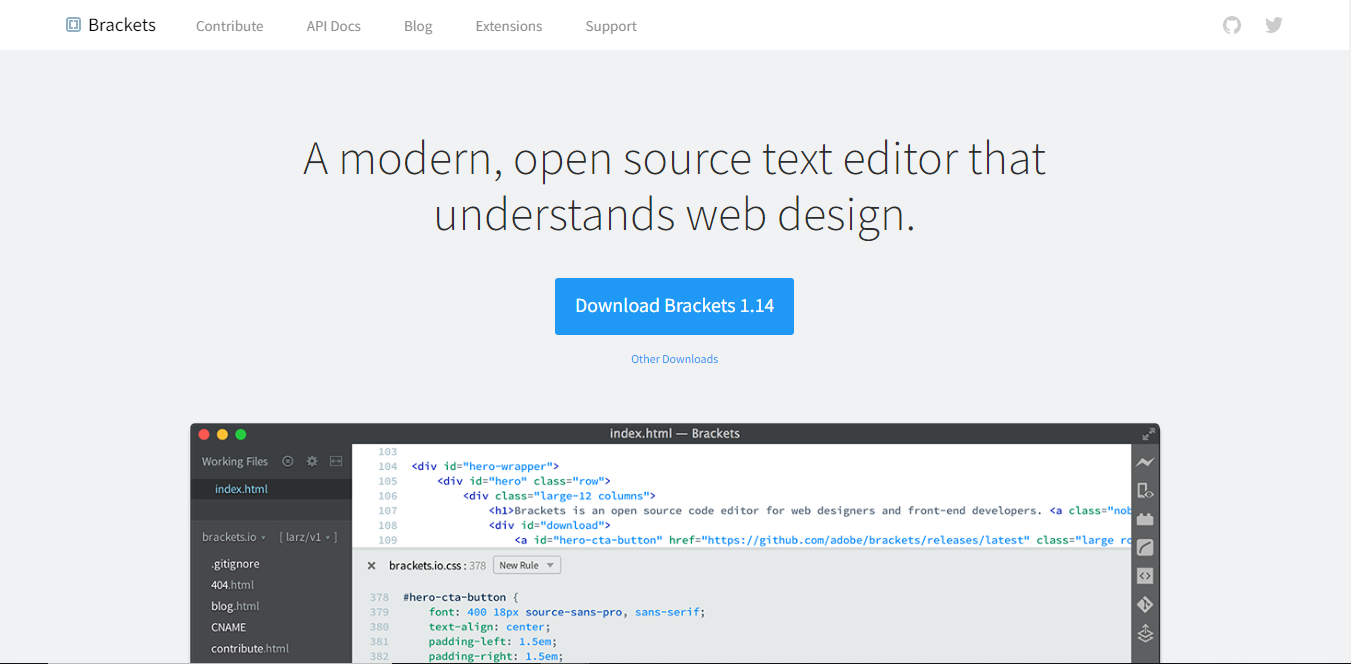Toggle responsive device preview icon
This screenshot has height=664, width=1351.
[x=1145, y=490]
